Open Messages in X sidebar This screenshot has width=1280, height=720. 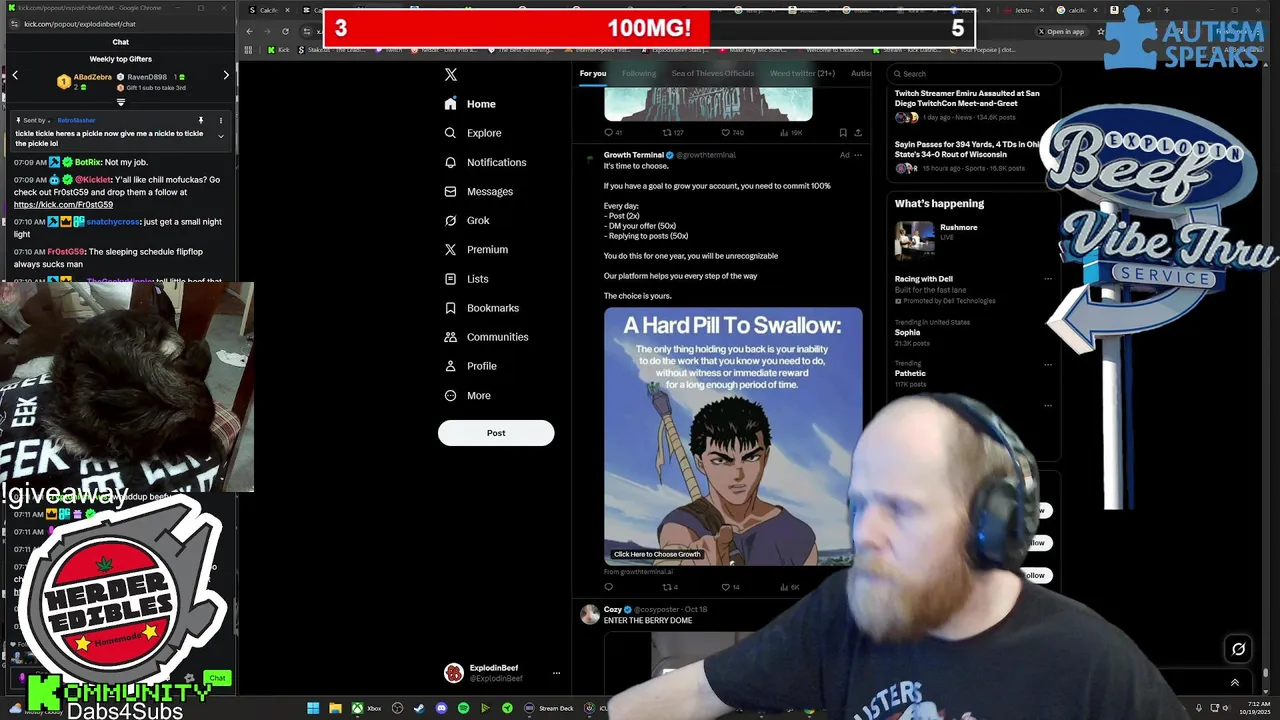[479, 191]
